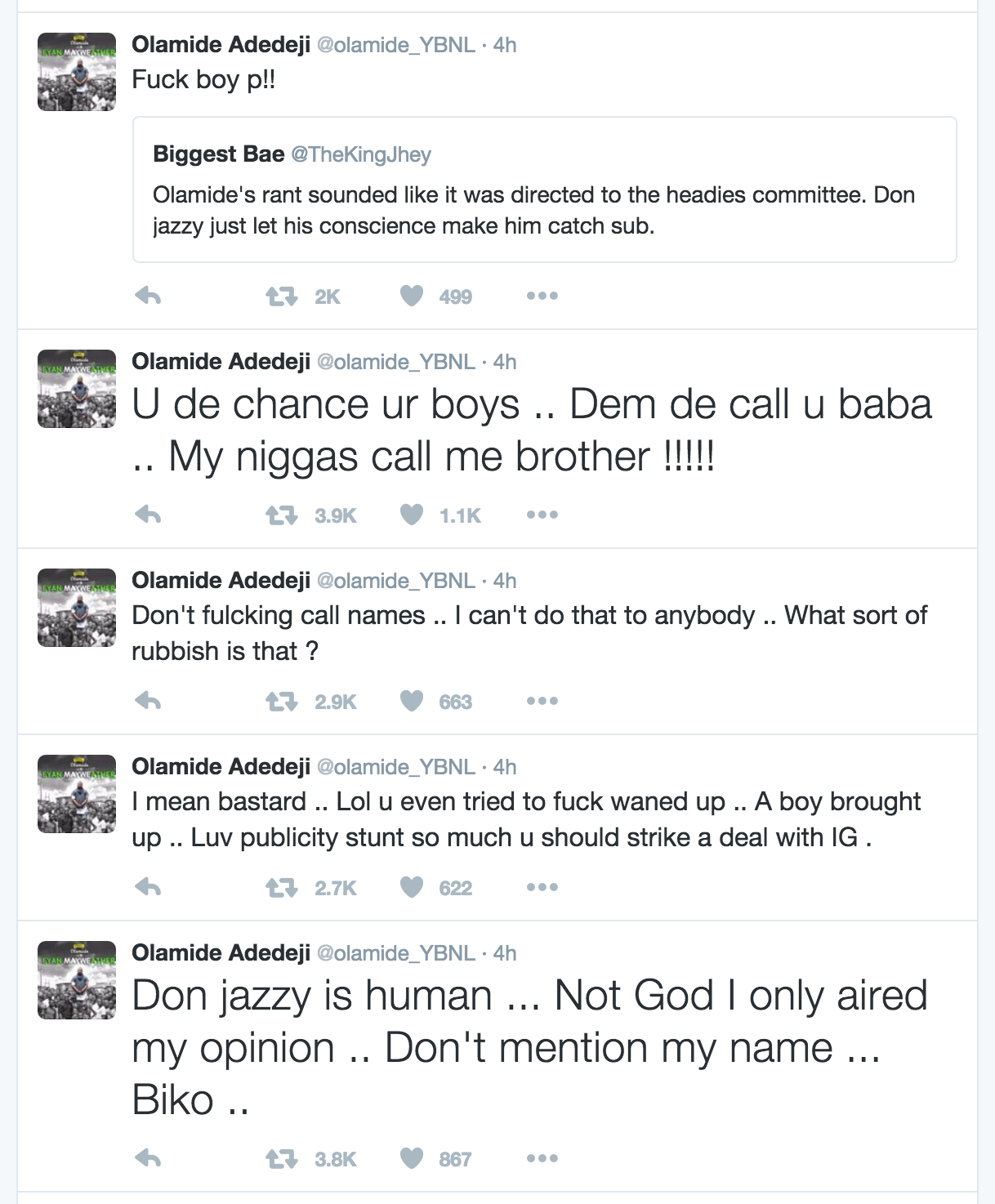Image resolution: width=995 pixels, height=1204 pixels.
Task: Retweet the tweet with 2K retweets
Action: (282, 297)
